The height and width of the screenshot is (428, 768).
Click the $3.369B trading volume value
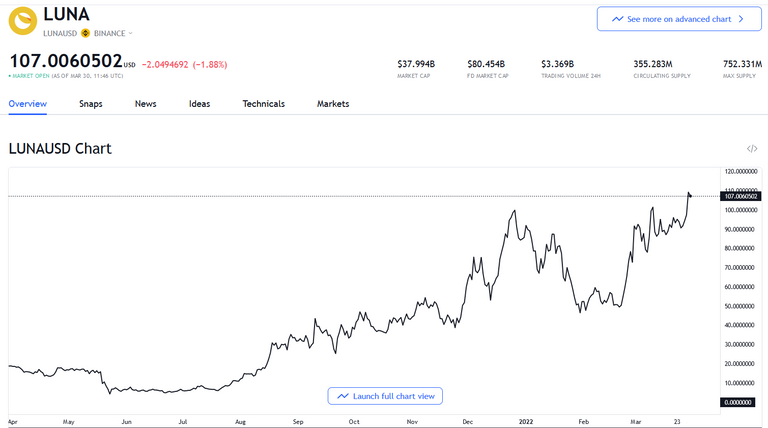[557, 64]
